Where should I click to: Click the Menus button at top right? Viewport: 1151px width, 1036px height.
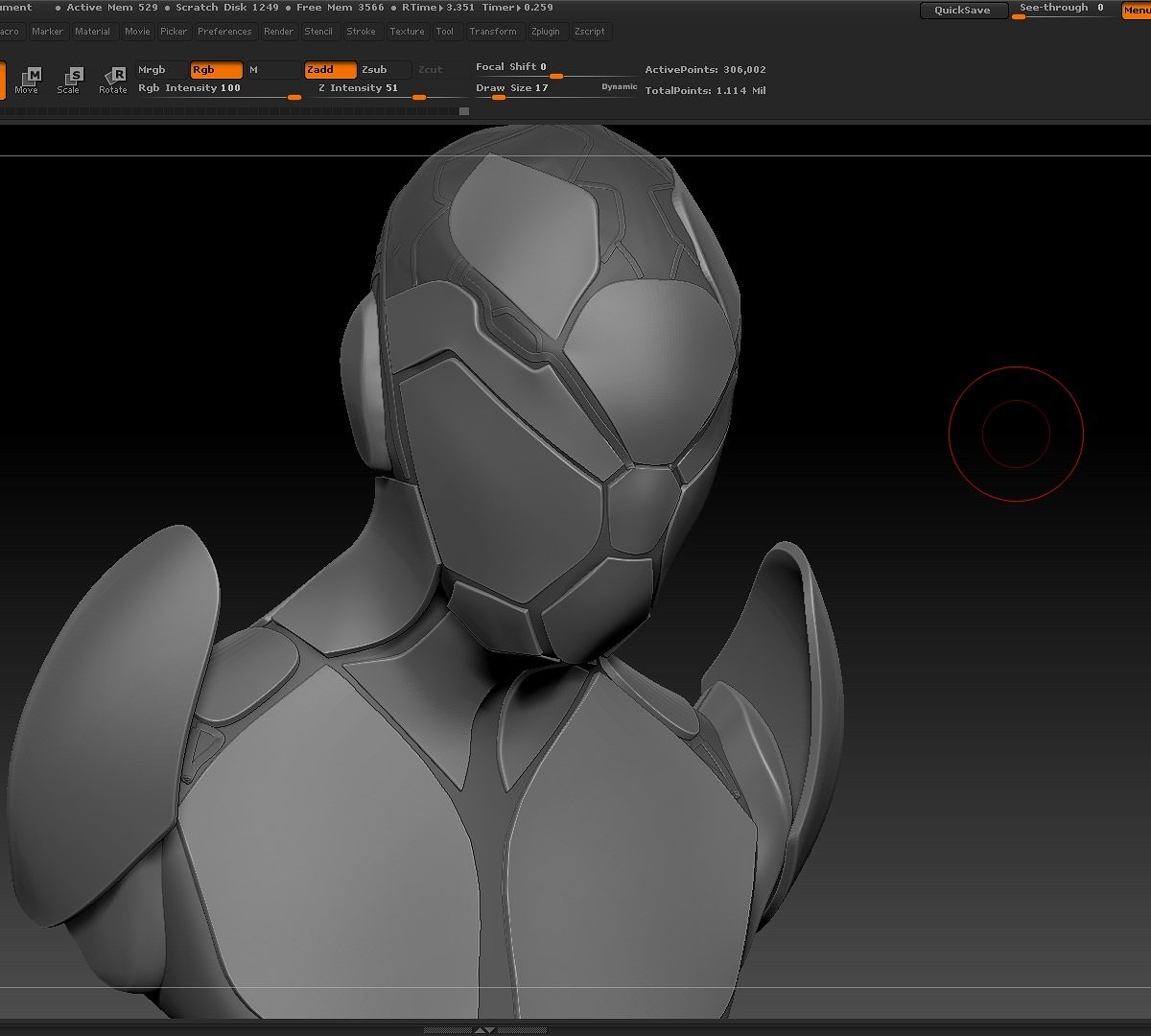[x=1137, y=11]
